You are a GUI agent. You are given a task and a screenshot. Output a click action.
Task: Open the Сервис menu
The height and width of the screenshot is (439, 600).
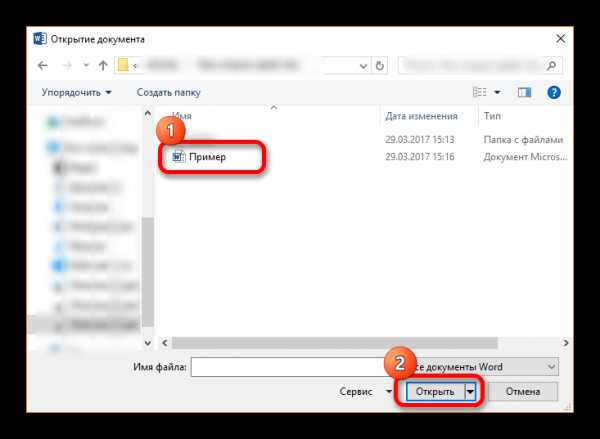click(365, 392)
